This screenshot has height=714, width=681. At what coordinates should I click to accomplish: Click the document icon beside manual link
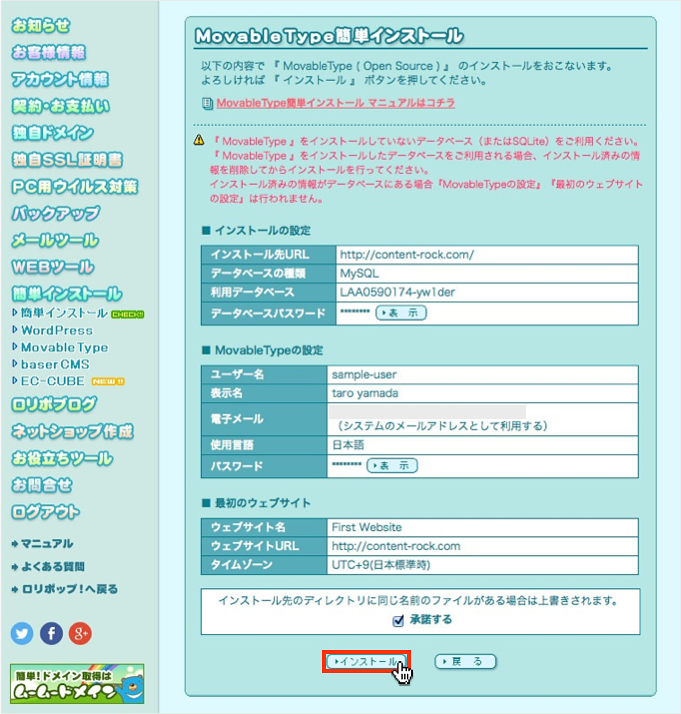pos(207,104)
